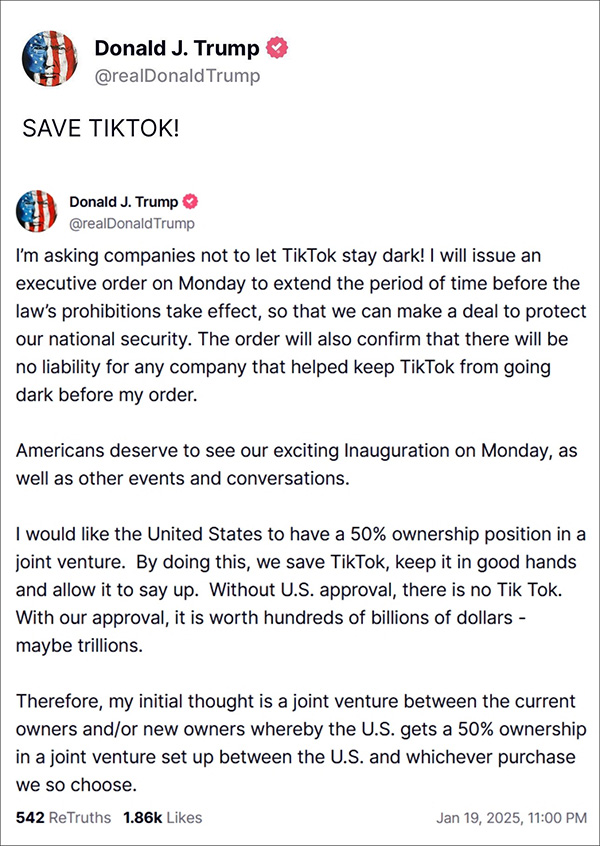600x846 pixels.
Task: Click the paragraph starting "Americans deserve to see"
Action: 297,464
